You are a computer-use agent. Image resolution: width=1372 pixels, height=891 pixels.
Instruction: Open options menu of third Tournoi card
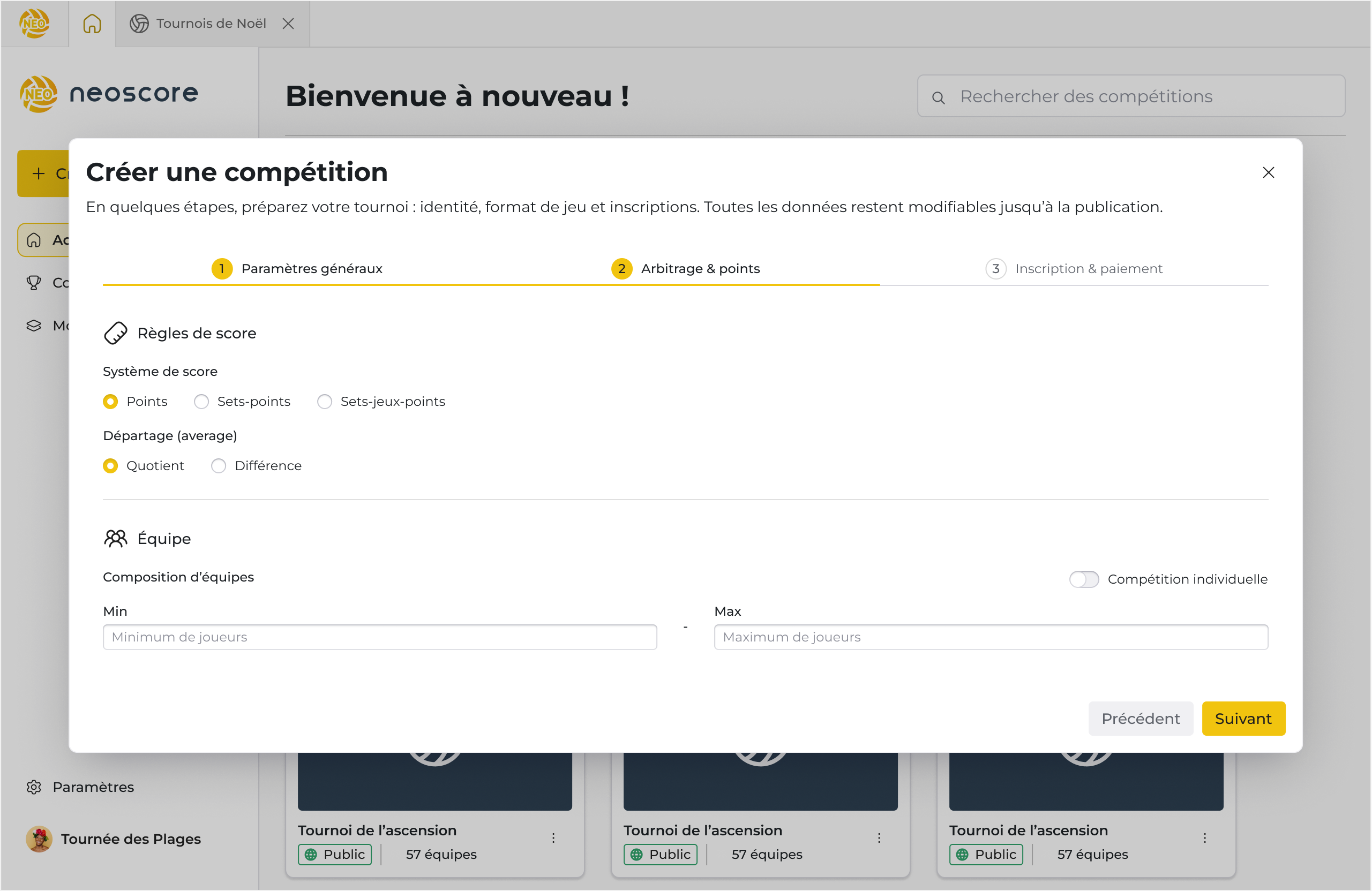tap(1204, 838)
